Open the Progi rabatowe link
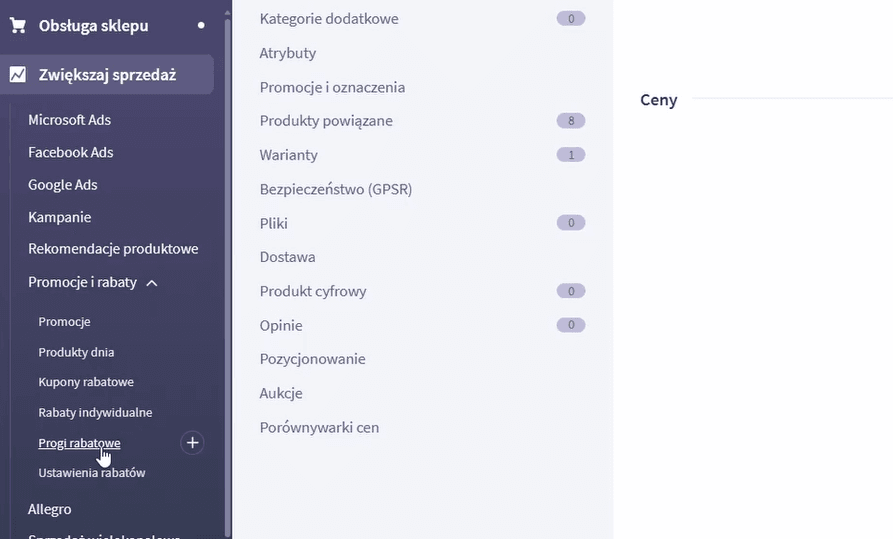The height and width of the screenshot is (539, 893). (79, 443)
